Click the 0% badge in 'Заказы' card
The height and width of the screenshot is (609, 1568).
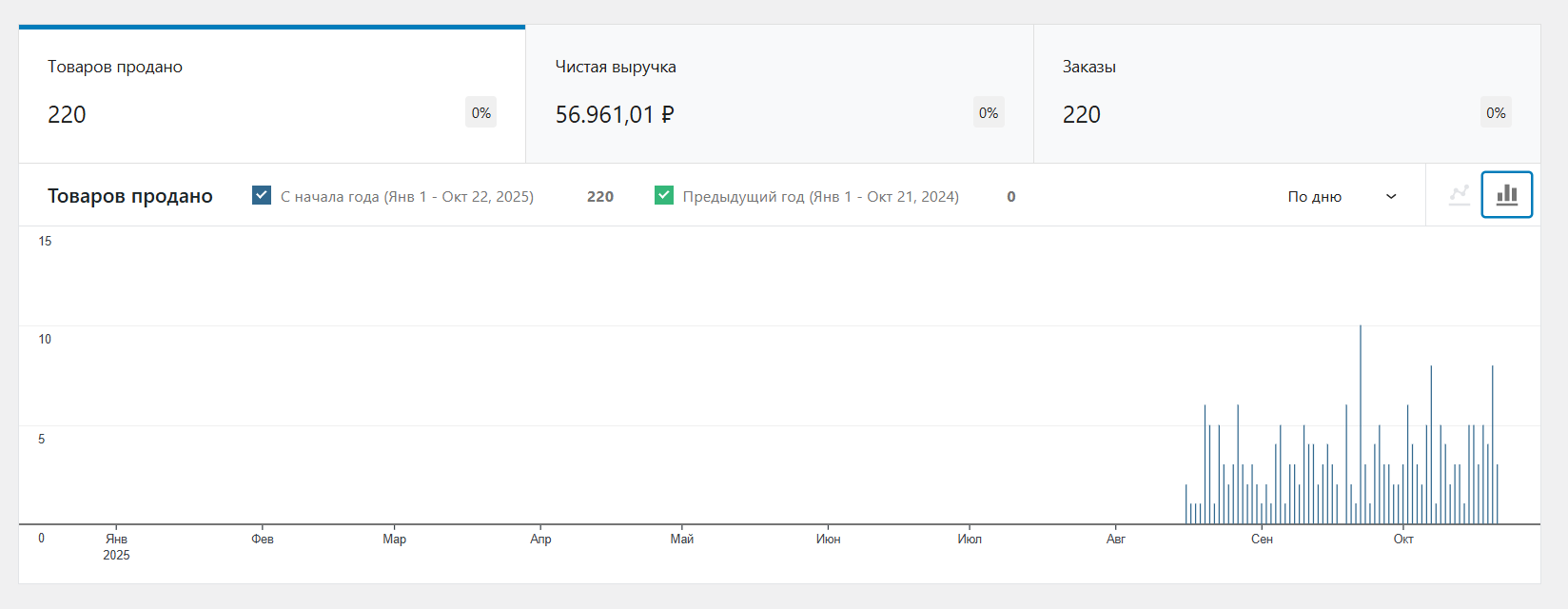click(1496, 112)
